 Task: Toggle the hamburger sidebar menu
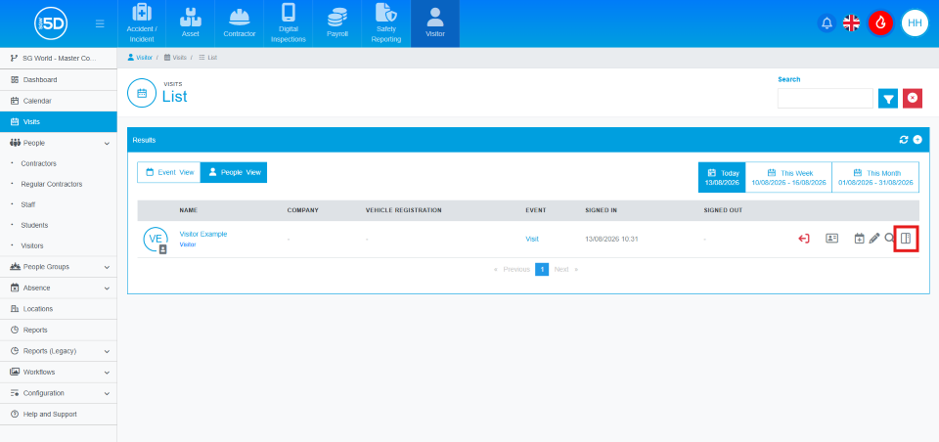tap(100, 24)
